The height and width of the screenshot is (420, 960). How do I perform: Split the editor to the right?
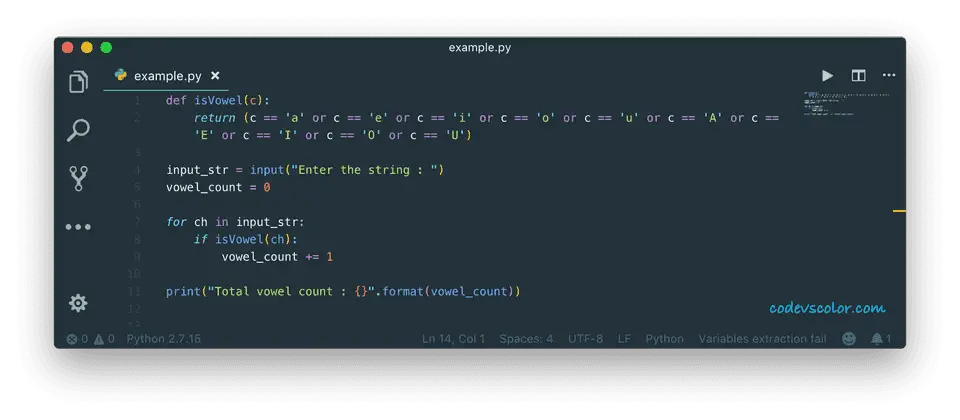pos(858,75)
